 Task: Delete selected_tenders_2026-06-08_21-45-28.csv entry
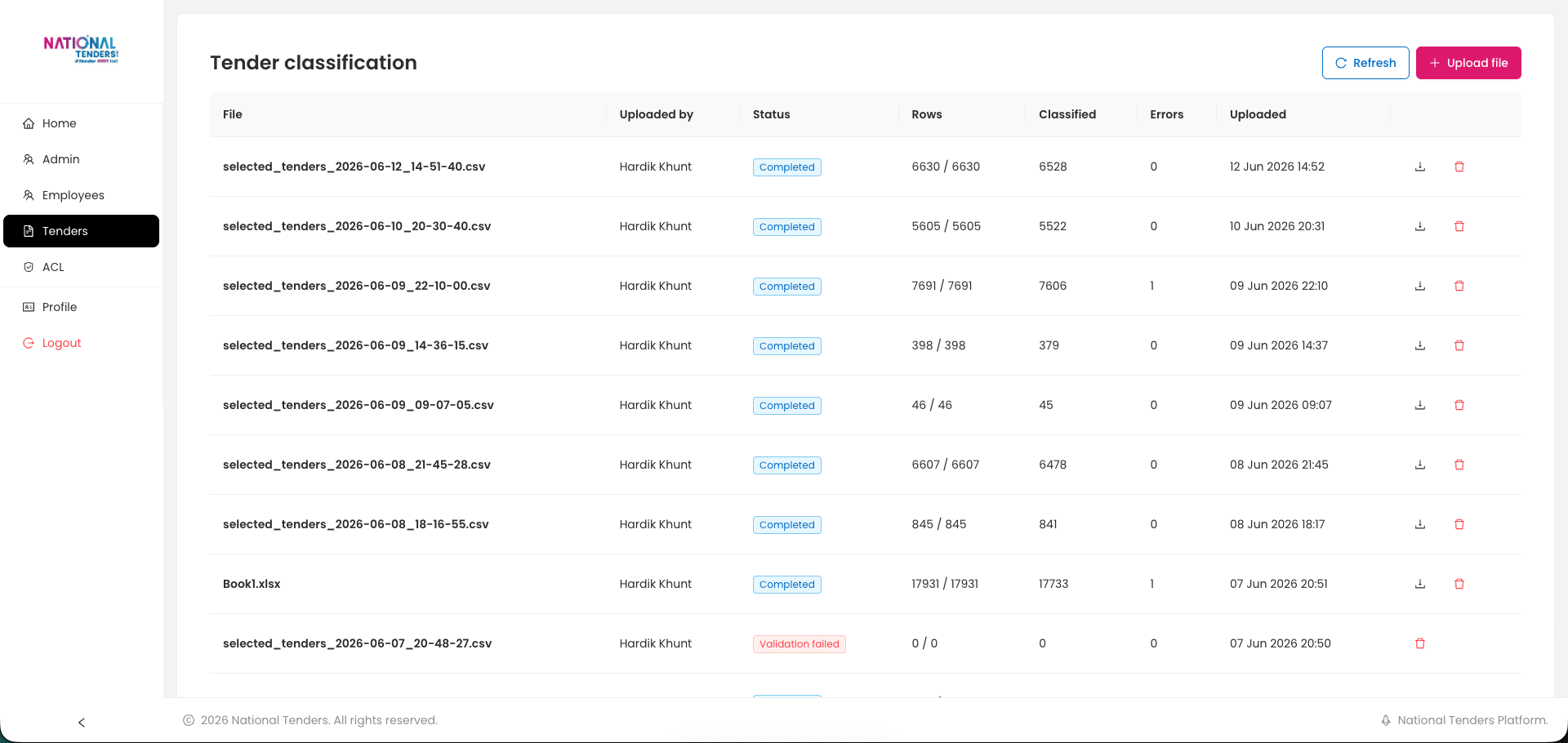1459,465
